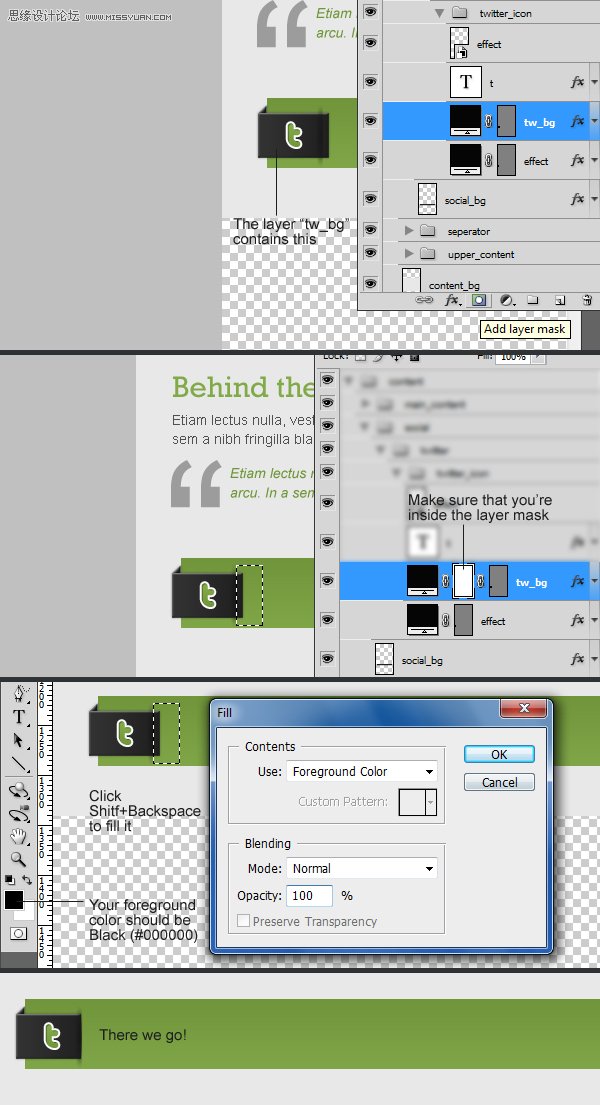
Task: Expand the seperator group triangle
Action: 409,231
